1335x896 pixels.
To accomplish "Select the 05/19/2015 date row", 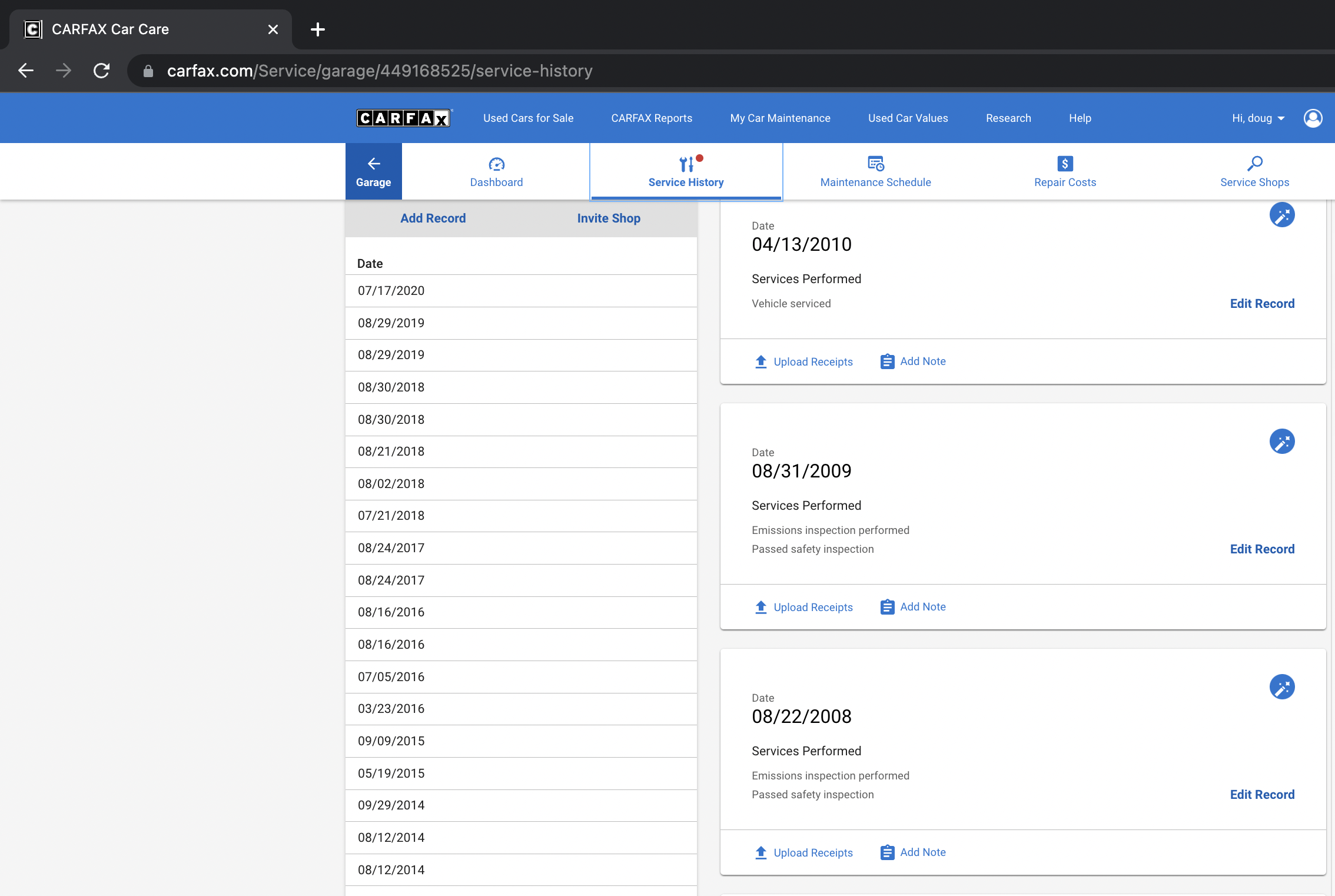I will 521,774.
